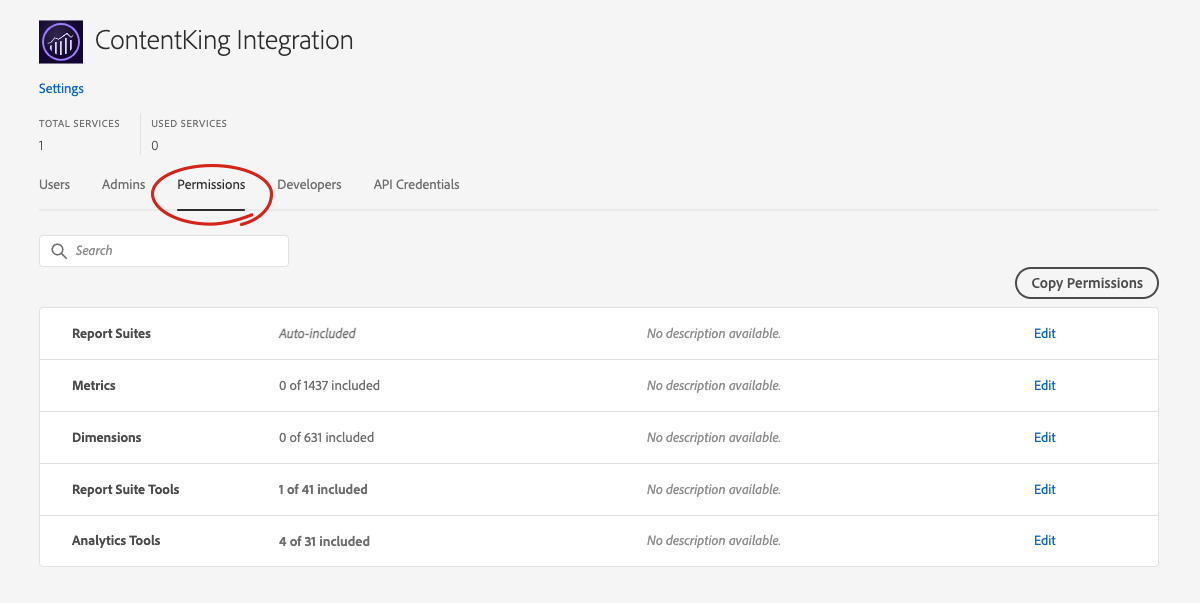
Task: Edit Report Suites permissions
Action: [x=1045, y=333]
